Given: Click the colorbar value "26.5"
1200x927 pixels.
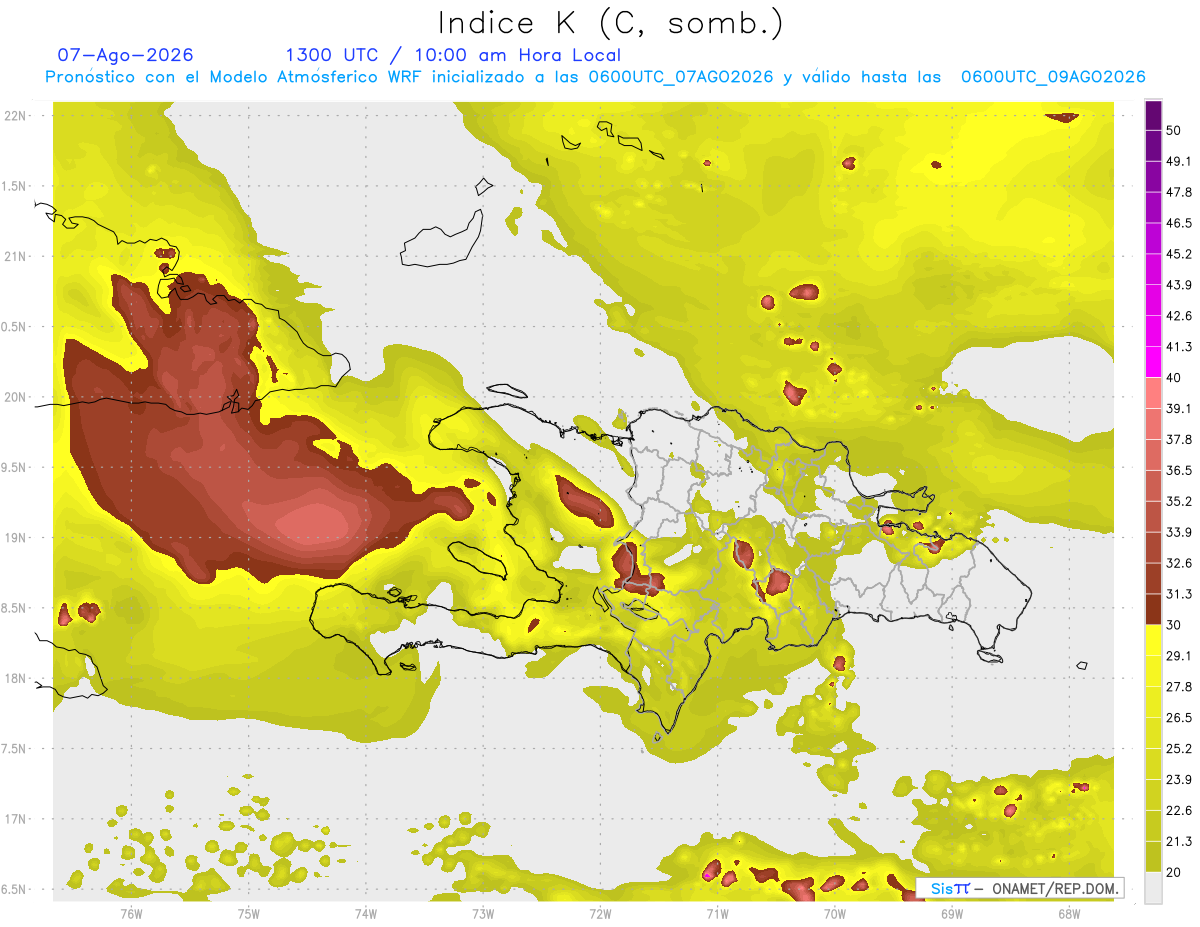Looking at the screenshot, I should (x=1179, y=718).
